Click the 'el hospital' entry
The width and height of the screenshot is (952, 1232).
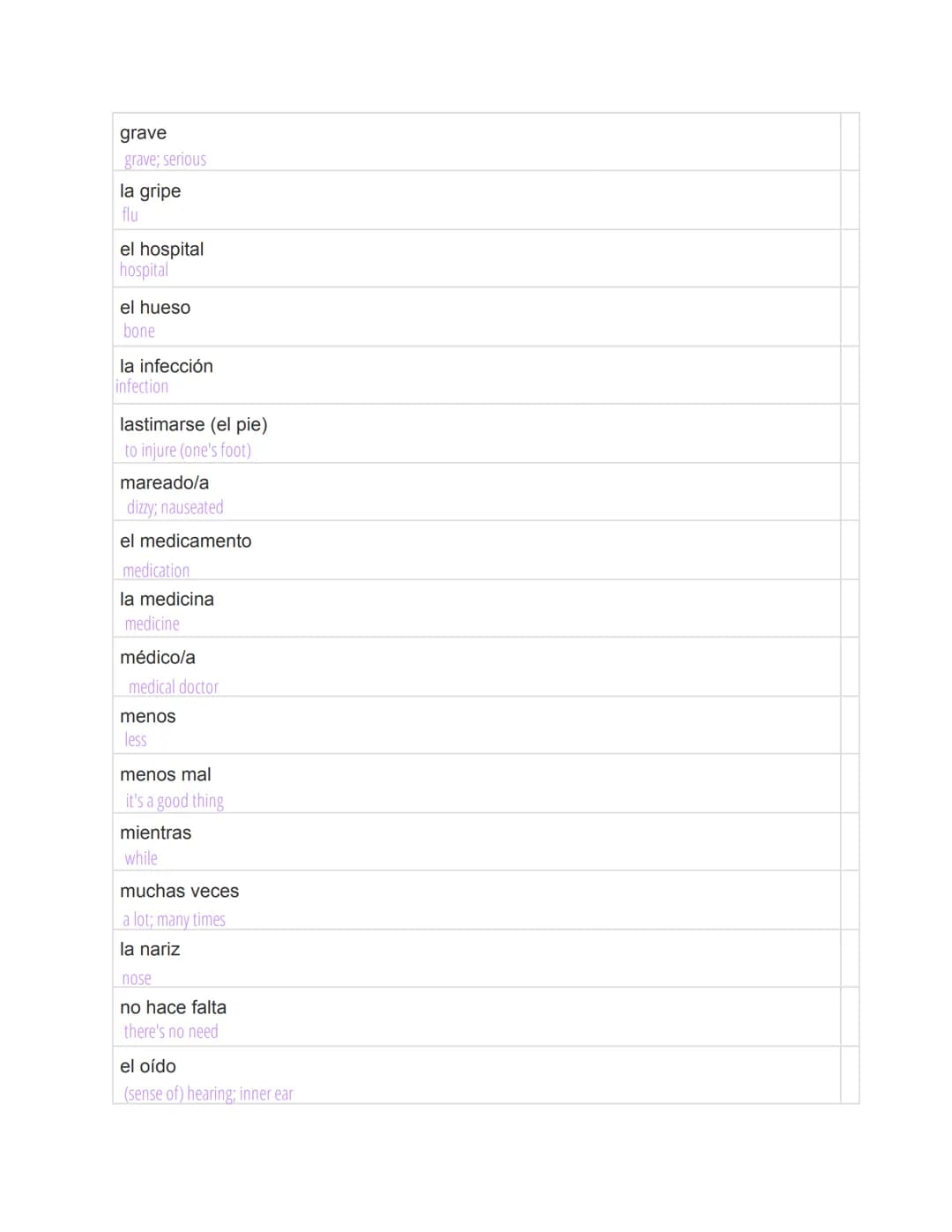[x=161, y=250]
